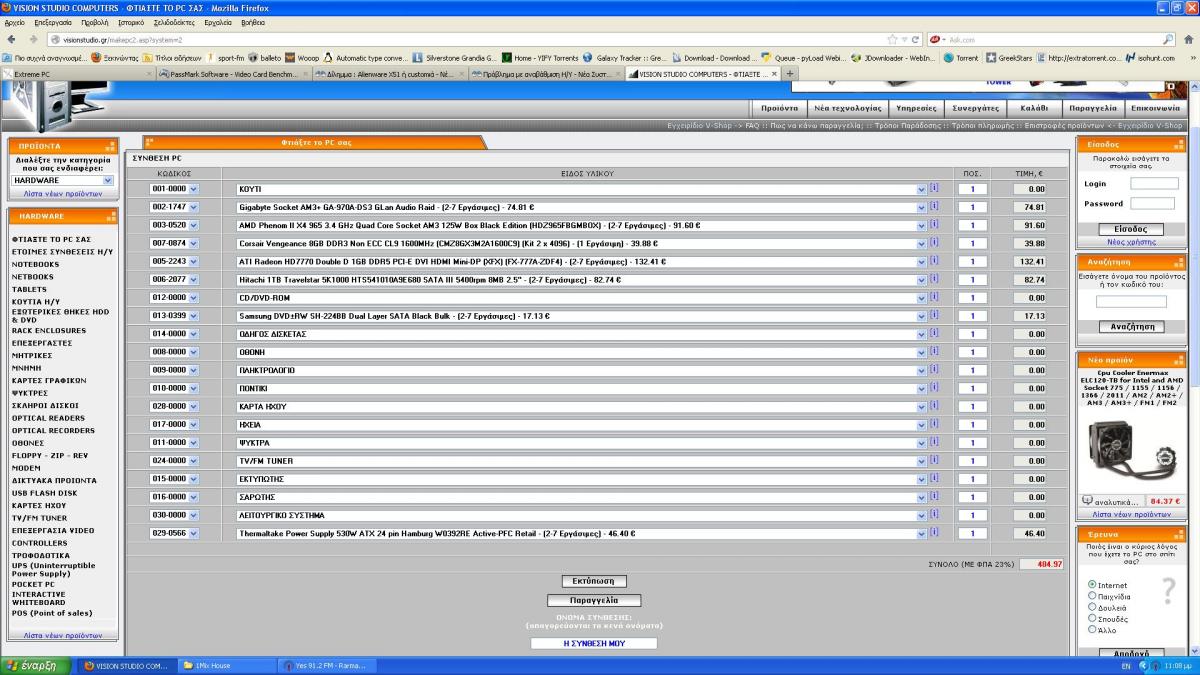1200x675 pixels.
Task: Click info icon on the ΛΕΙΤΟΥΡΓΙΚΟ ΣΥΣΤΗΜΑ row
Action: pyautogui.click(x=934, y=514)
